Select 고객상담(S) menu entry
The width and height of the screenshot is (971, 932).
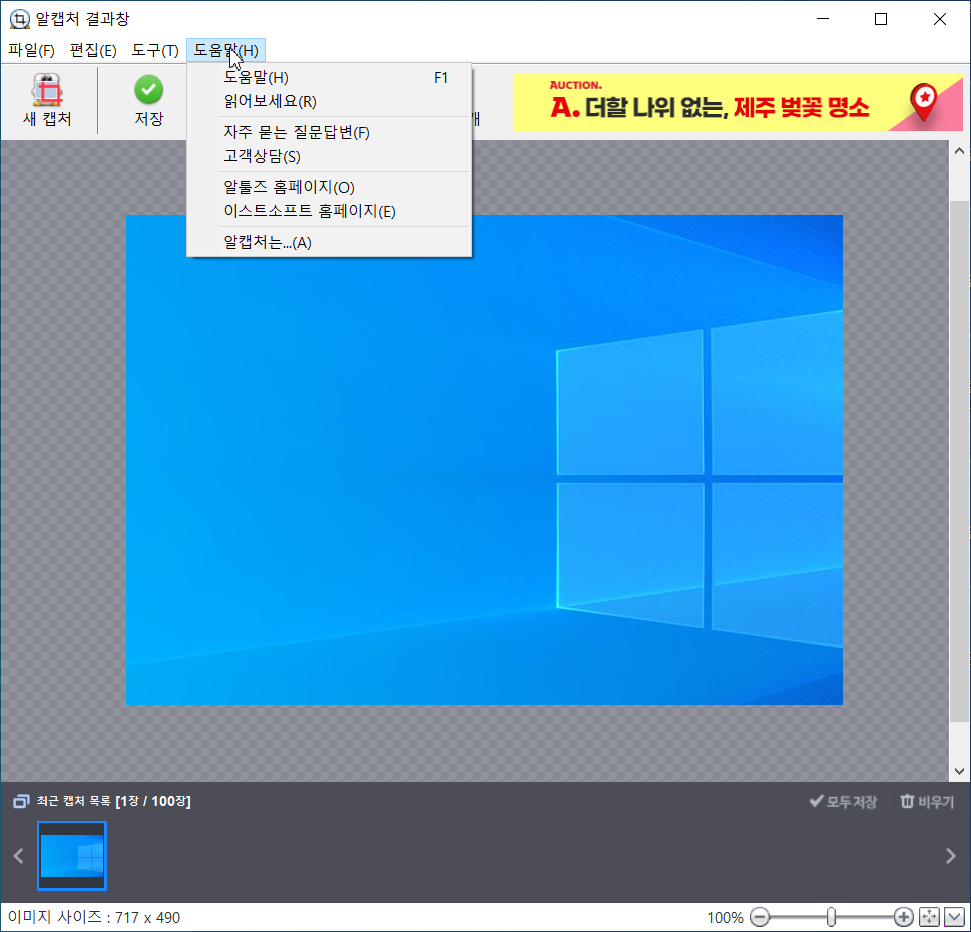(329, 156)
